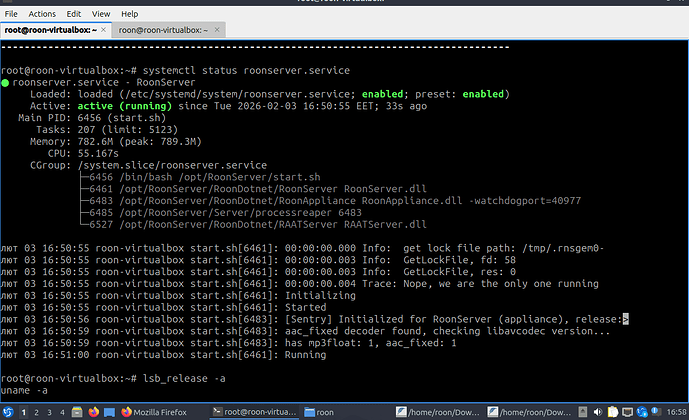Screen dimensions: 689x420
Task: Expand the Help menu
Action: [129, 14]
